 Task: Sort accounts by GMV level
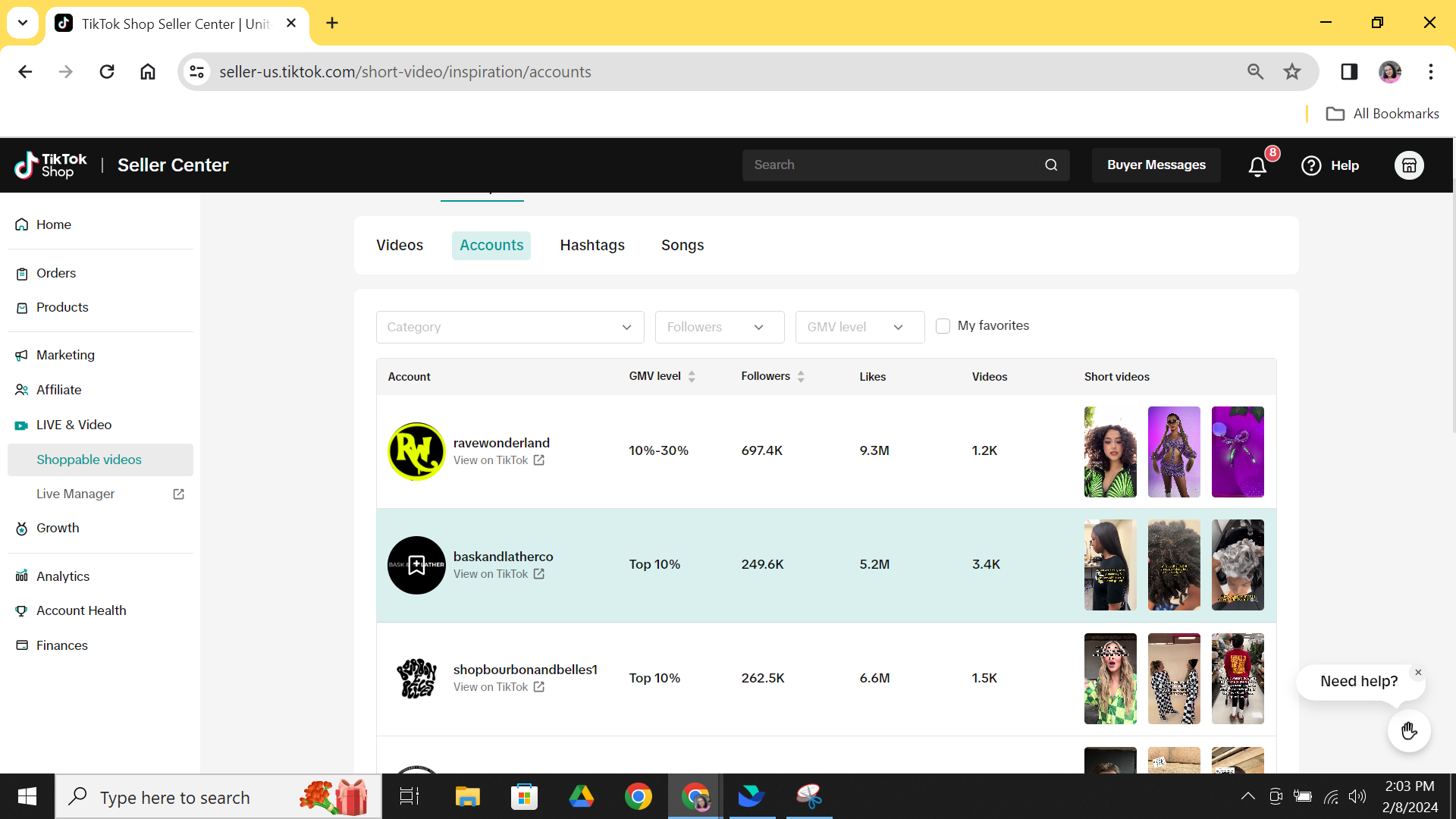pos(692,377)
